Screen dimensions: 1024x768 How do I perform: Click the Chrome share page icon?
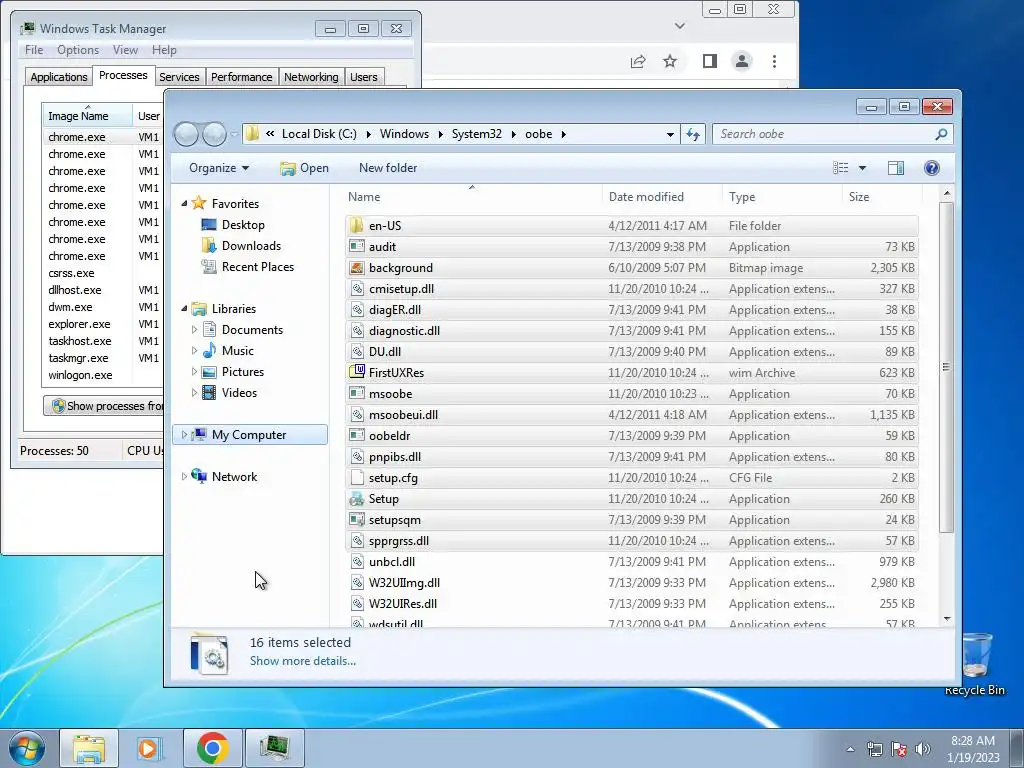[638, 61]
